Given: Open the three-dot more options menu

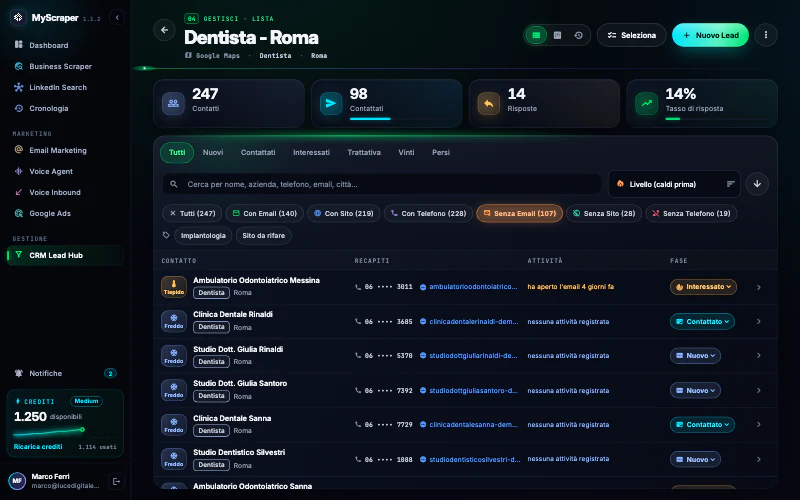Looking at the screenshot, I should point(766,35).
